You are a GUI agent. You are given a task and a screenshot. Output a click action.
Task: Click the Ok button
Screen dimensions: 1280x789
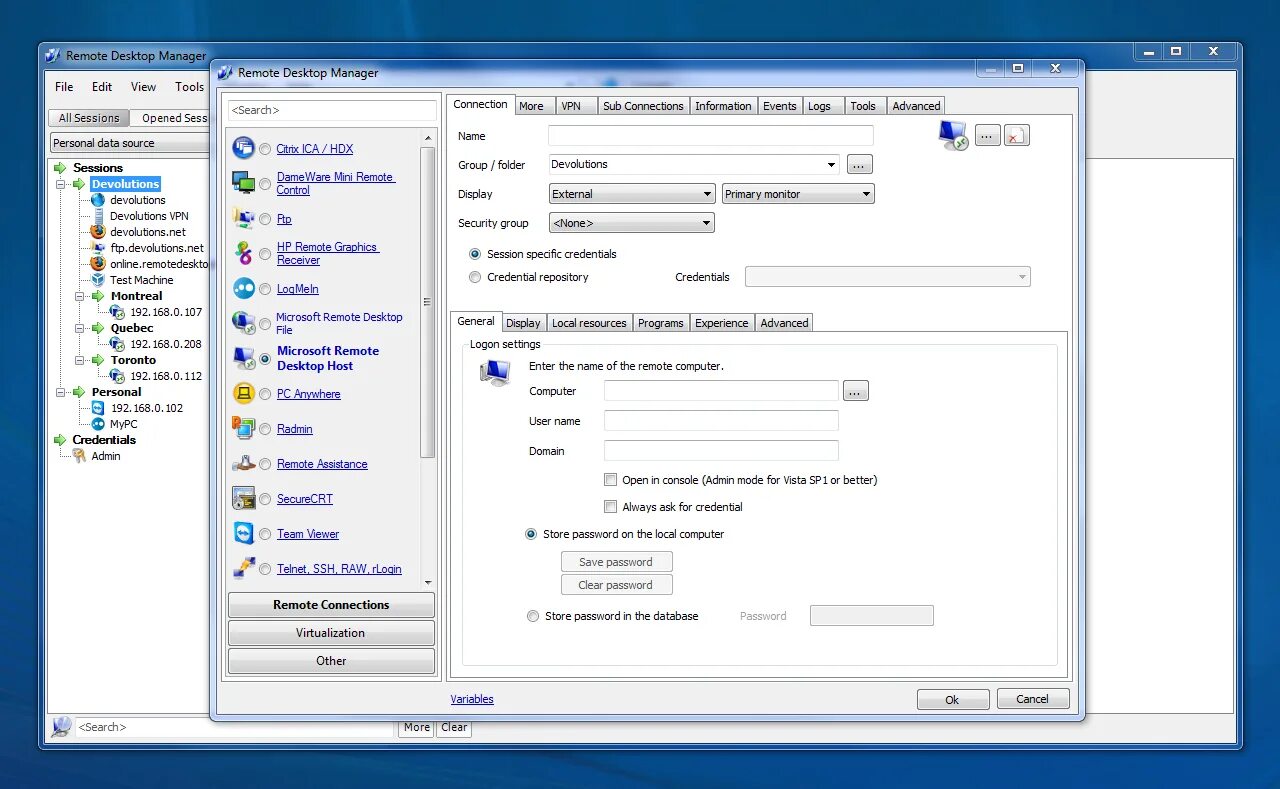pyautogui.click(x=953, y=700)
